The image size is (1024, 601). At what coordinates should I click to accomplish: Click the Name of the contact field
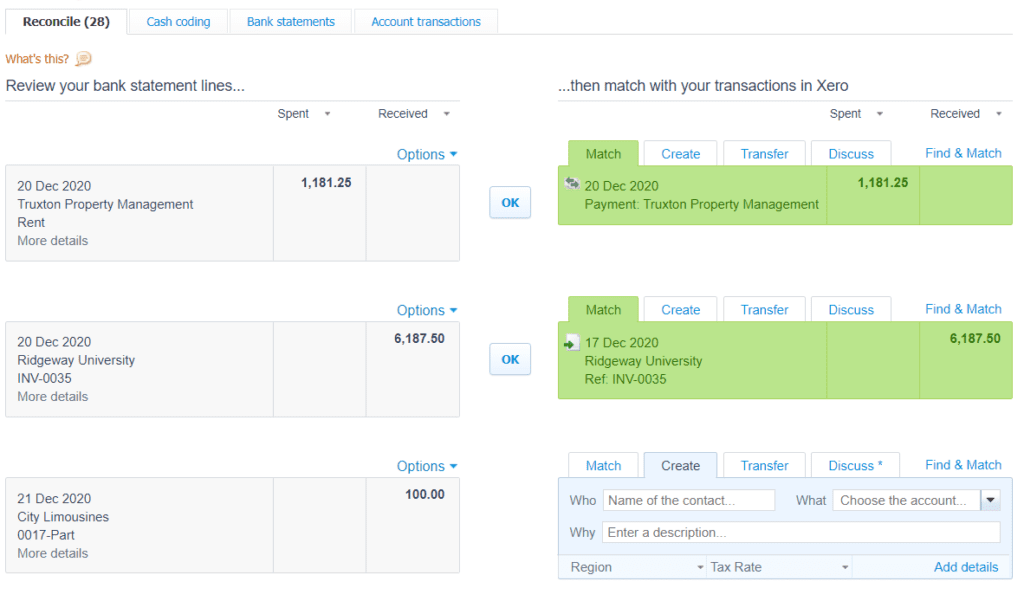tap(689, 500)
